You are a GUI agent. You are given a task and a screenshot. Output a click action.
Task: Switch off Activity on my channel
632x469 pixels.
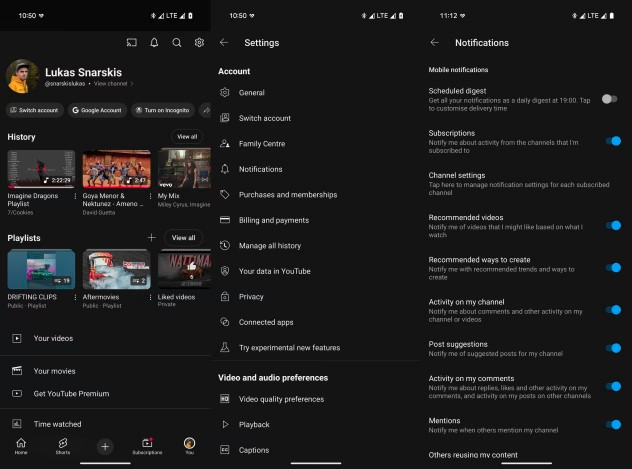pos(613,310)
